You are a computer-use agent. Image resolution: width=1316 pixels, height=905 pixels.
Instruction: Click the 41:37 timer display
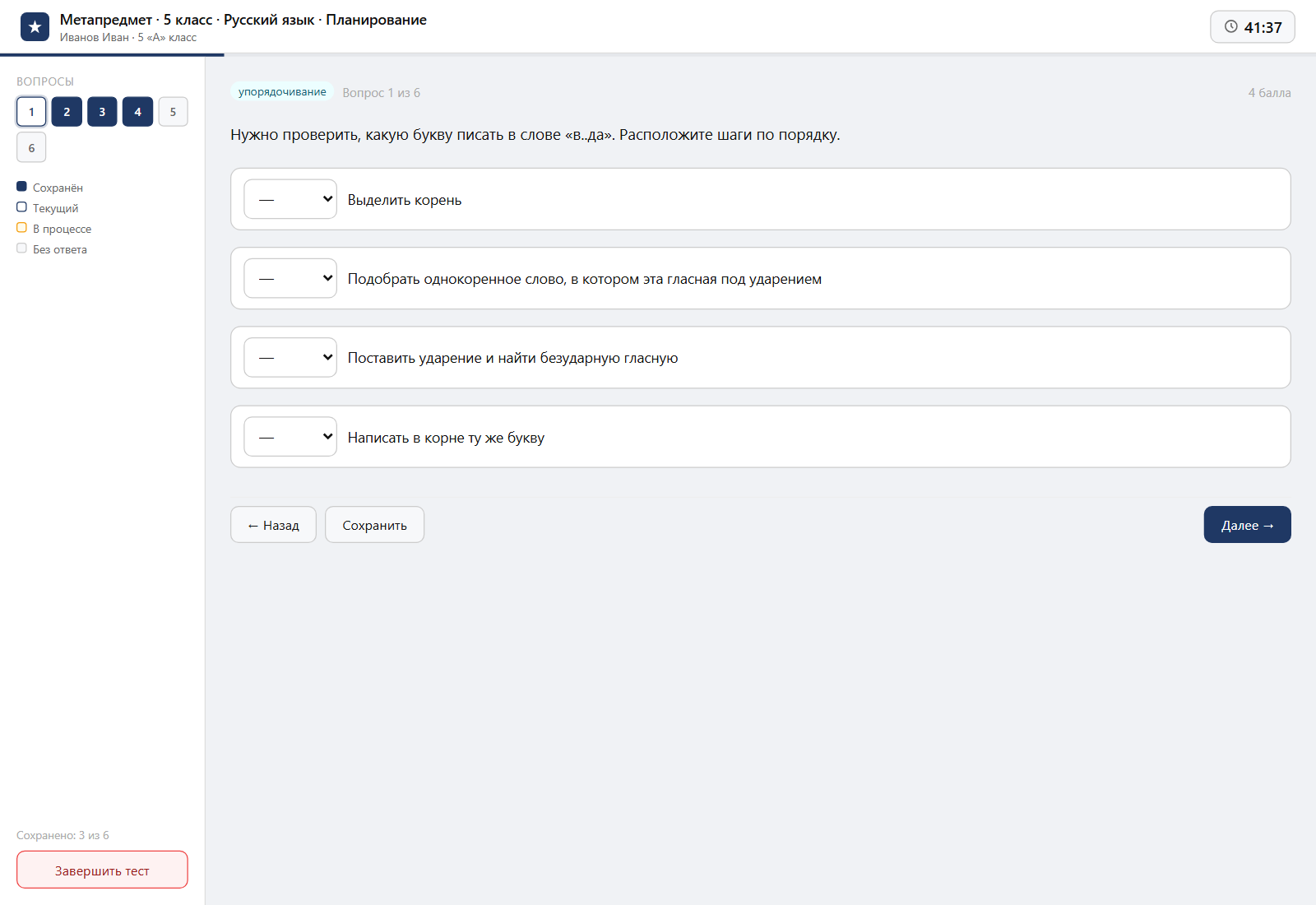coord(1253,27)
